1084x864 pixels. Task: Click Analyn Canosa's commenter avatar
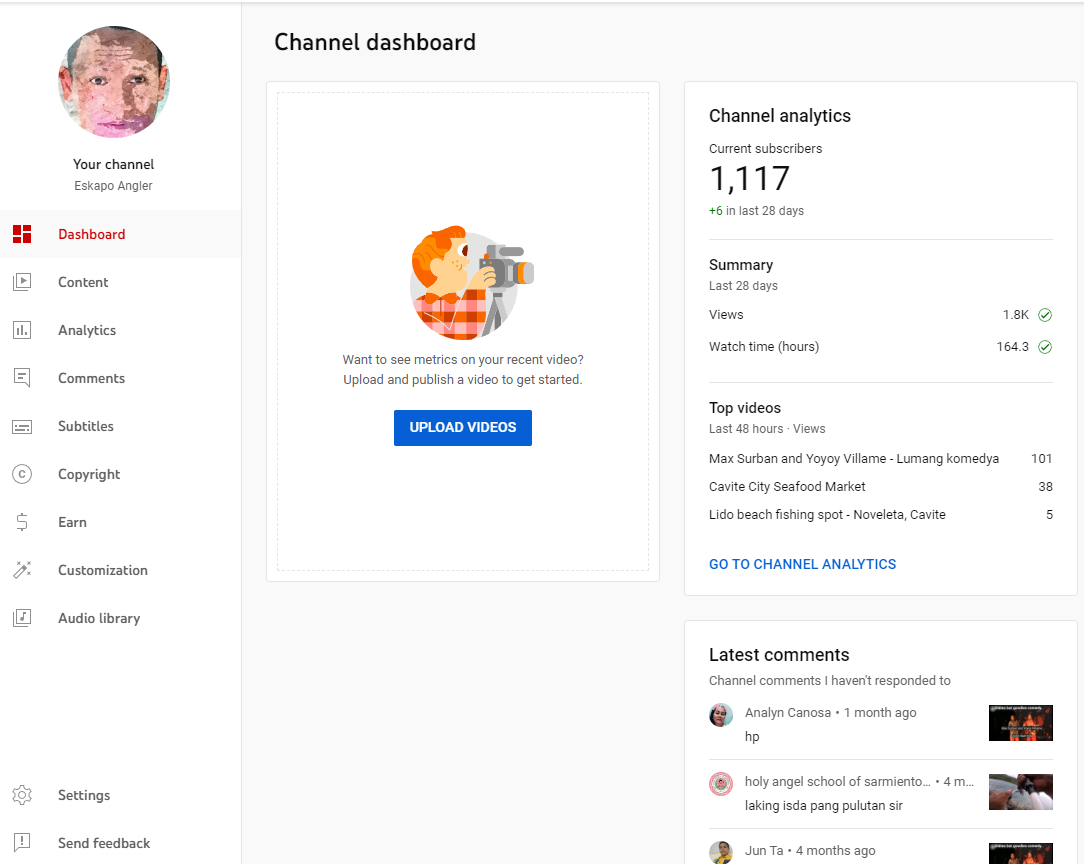[x=721, y=715]
